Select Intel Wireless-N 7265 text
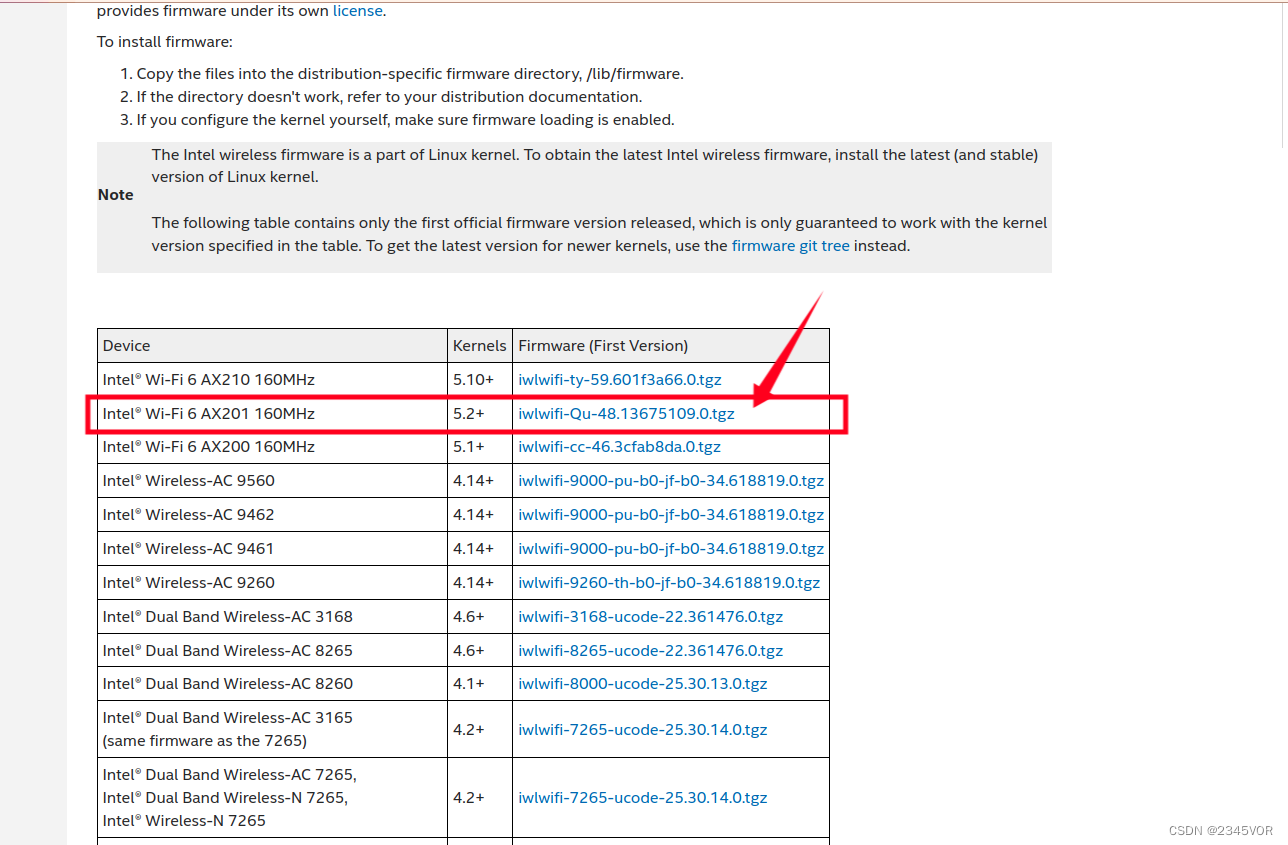Screen dimensions: 1288x845 (x=185, y=821)
